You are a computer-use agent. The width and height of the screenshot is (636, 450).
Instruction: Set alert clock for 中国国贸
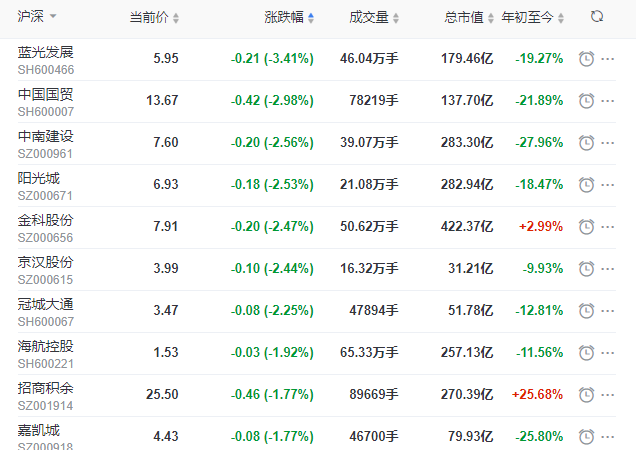586,101
